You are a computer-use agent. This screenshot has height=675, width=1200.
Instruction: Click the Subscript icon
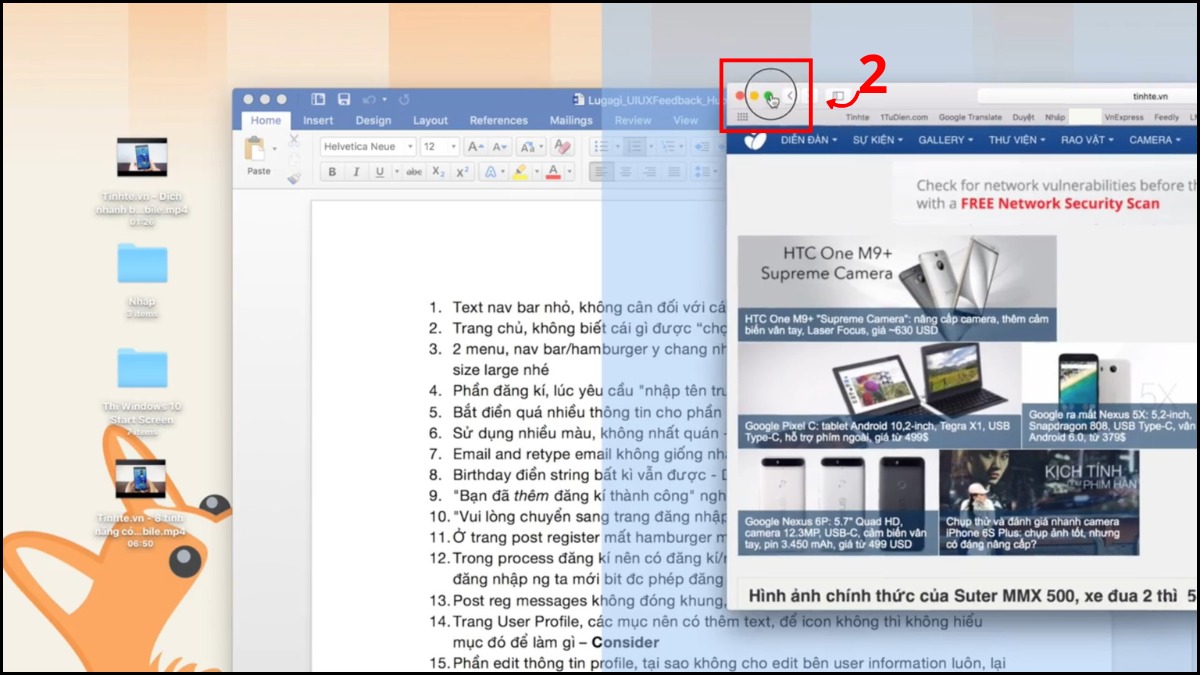(436, 171)
